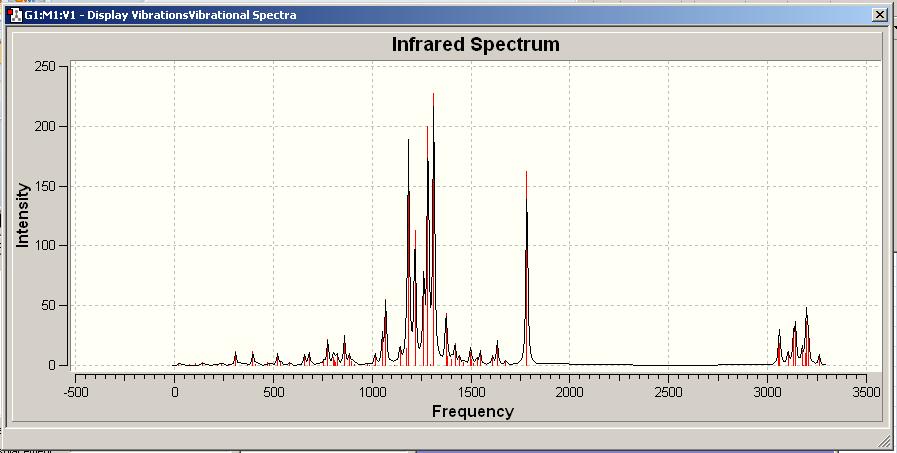Click the Infrared Spectrum plot title
The width and height of the screenshot is (897, 453).
pyautogui.click(x=475, y=44)
